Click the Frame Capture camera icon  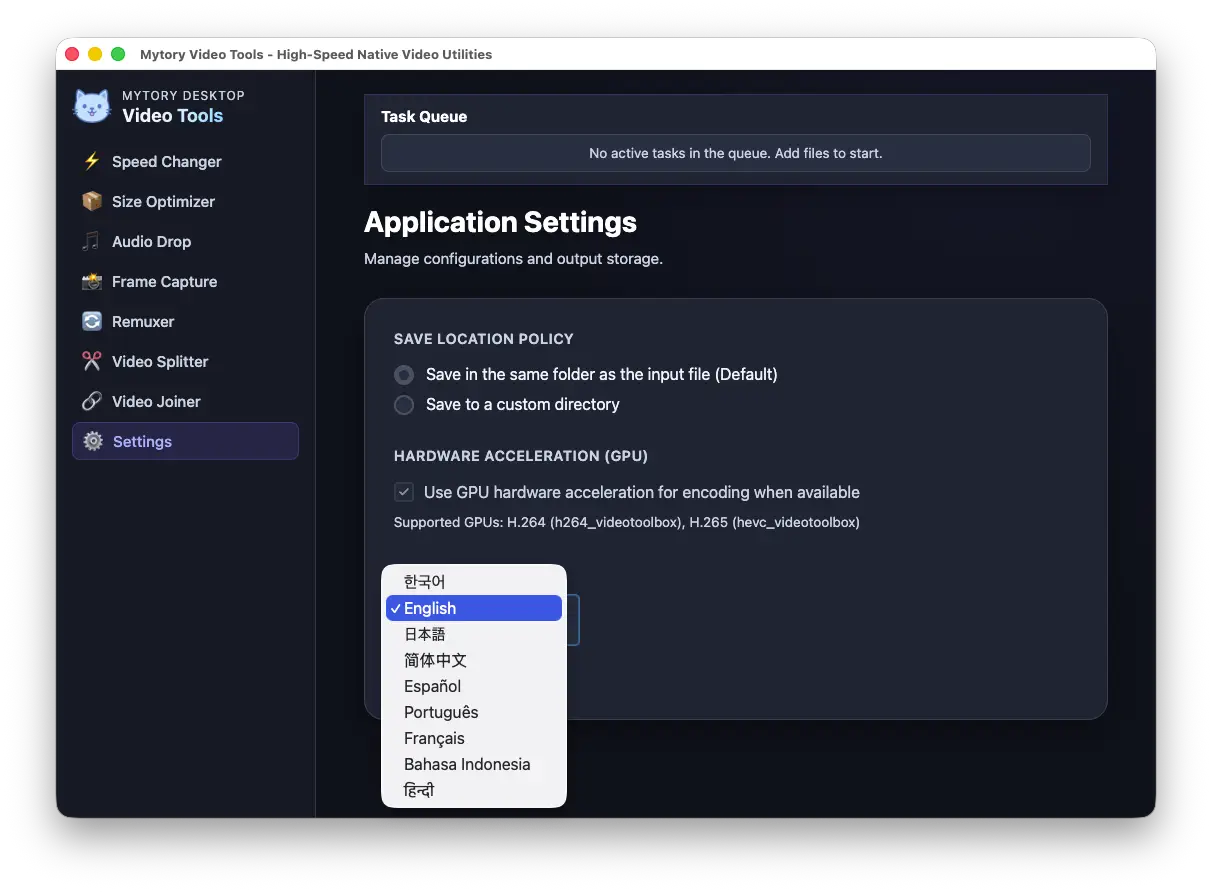point(92,282)
